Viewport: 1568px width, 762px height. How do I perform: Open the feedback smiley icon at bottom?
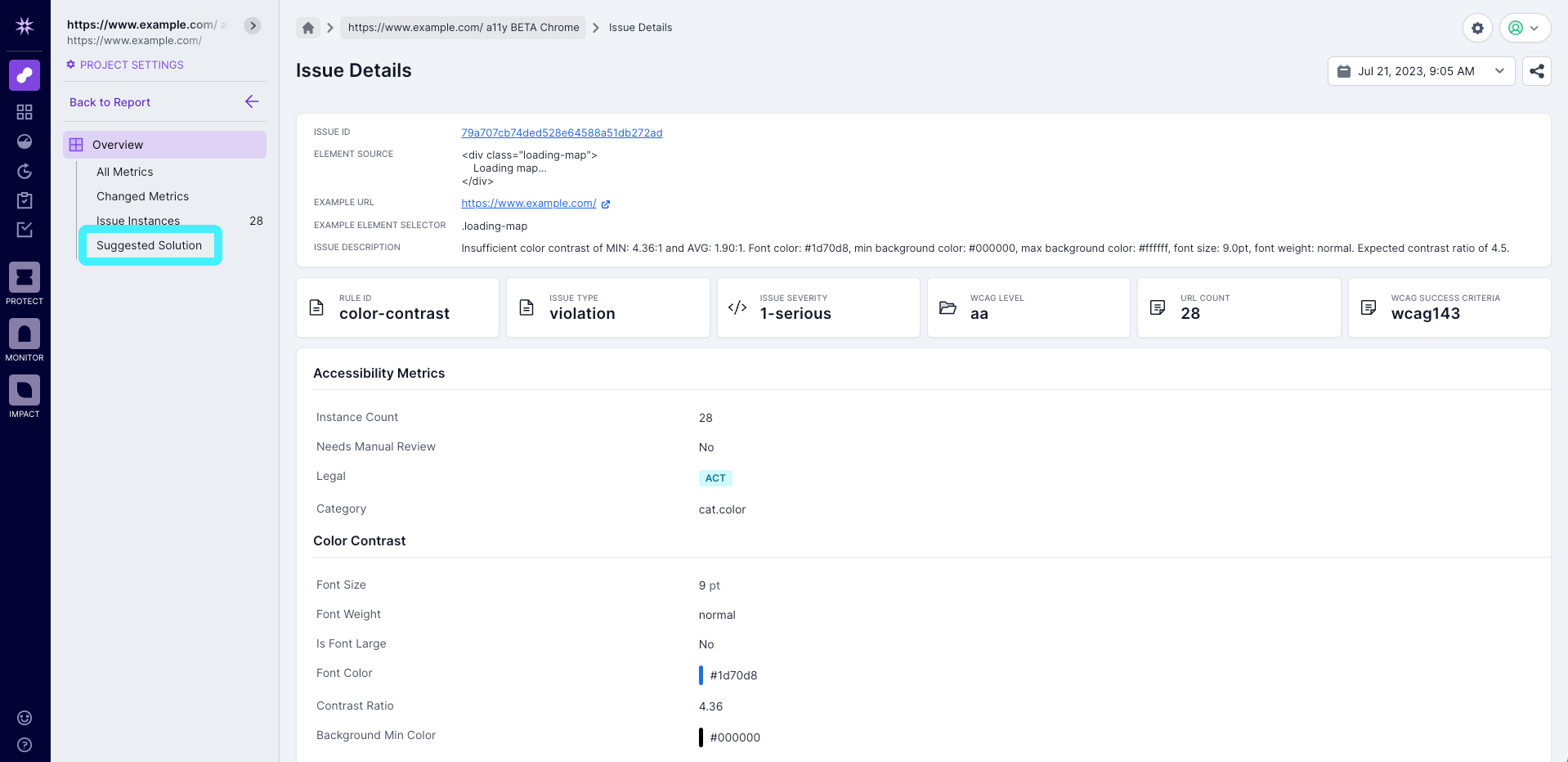[25, 718]
